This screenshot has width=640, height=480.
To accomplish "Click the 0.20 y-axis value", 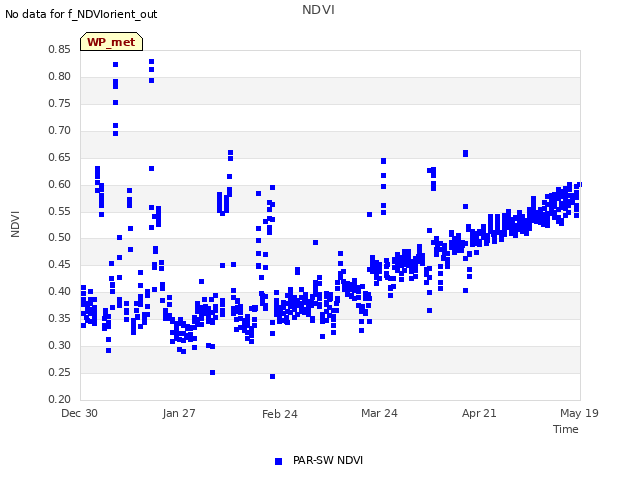I will click(60, 399).
